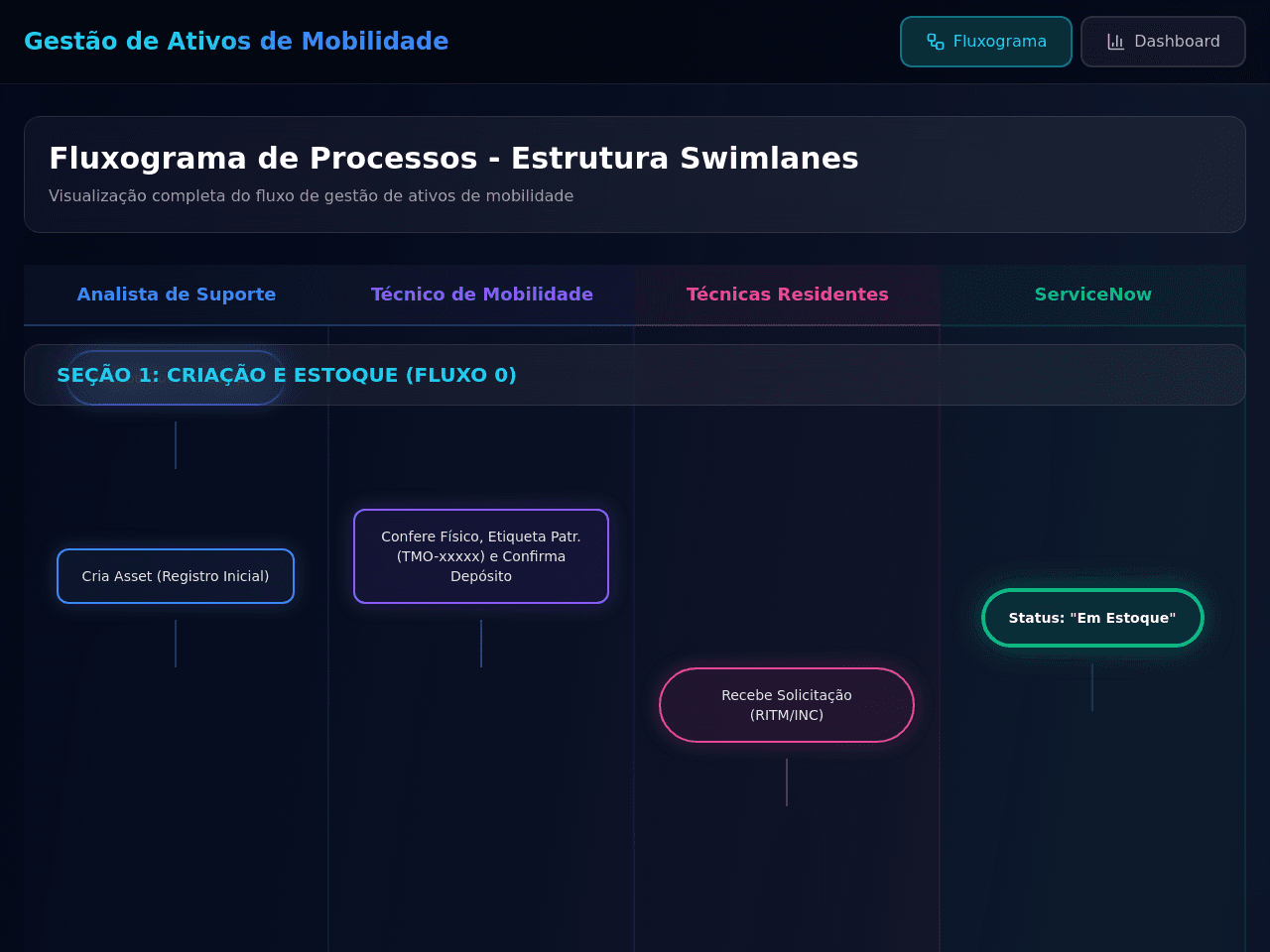Select the Cria Asset (Registro Inicial) node
The image size is (1270, 952).
[176, 576]
